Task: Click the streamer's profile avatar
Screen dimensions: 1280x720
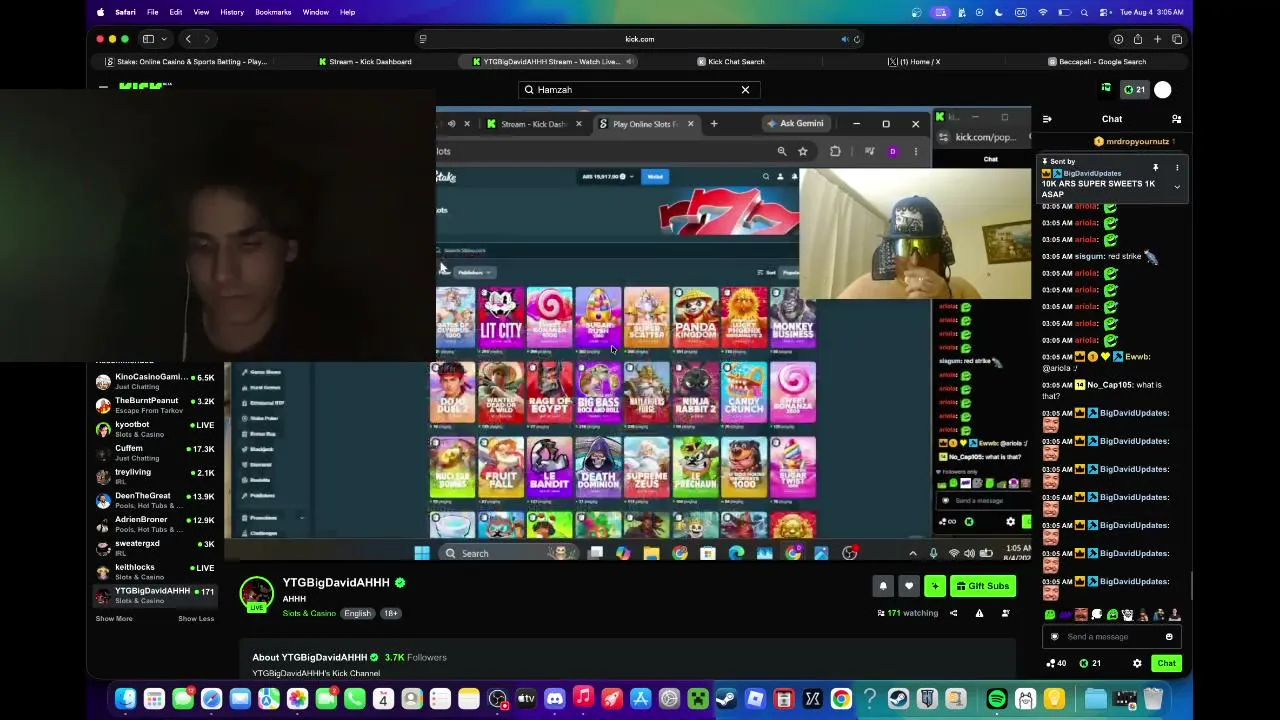Action: pyautogui.click(x=256, y=593)
